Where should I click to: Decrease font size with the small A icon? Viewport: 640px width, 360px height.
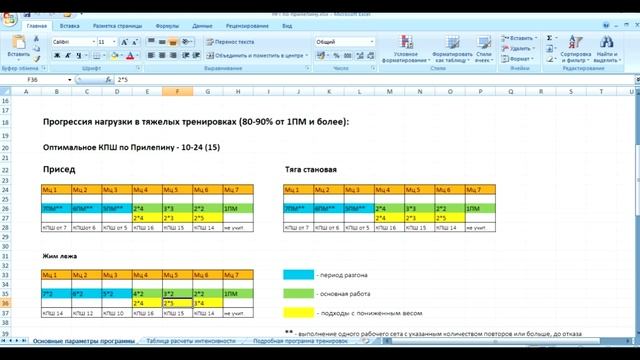[135, 42]
